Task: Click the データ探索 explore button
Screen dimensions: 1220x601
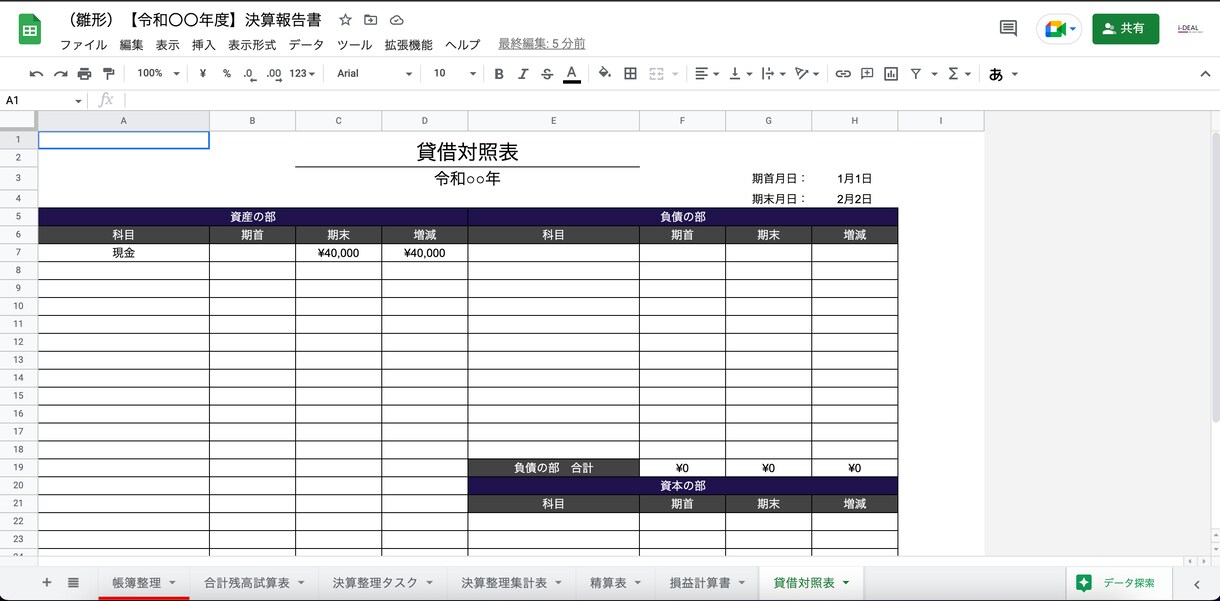Action: click(x=1117, y=582)
